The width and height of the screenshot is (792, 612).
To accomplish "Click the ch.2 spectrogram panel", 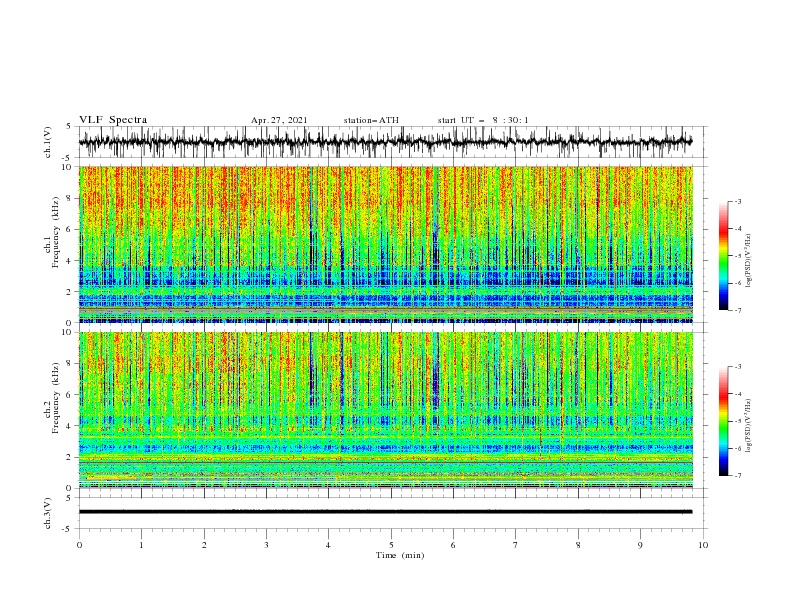I will 385,410.
